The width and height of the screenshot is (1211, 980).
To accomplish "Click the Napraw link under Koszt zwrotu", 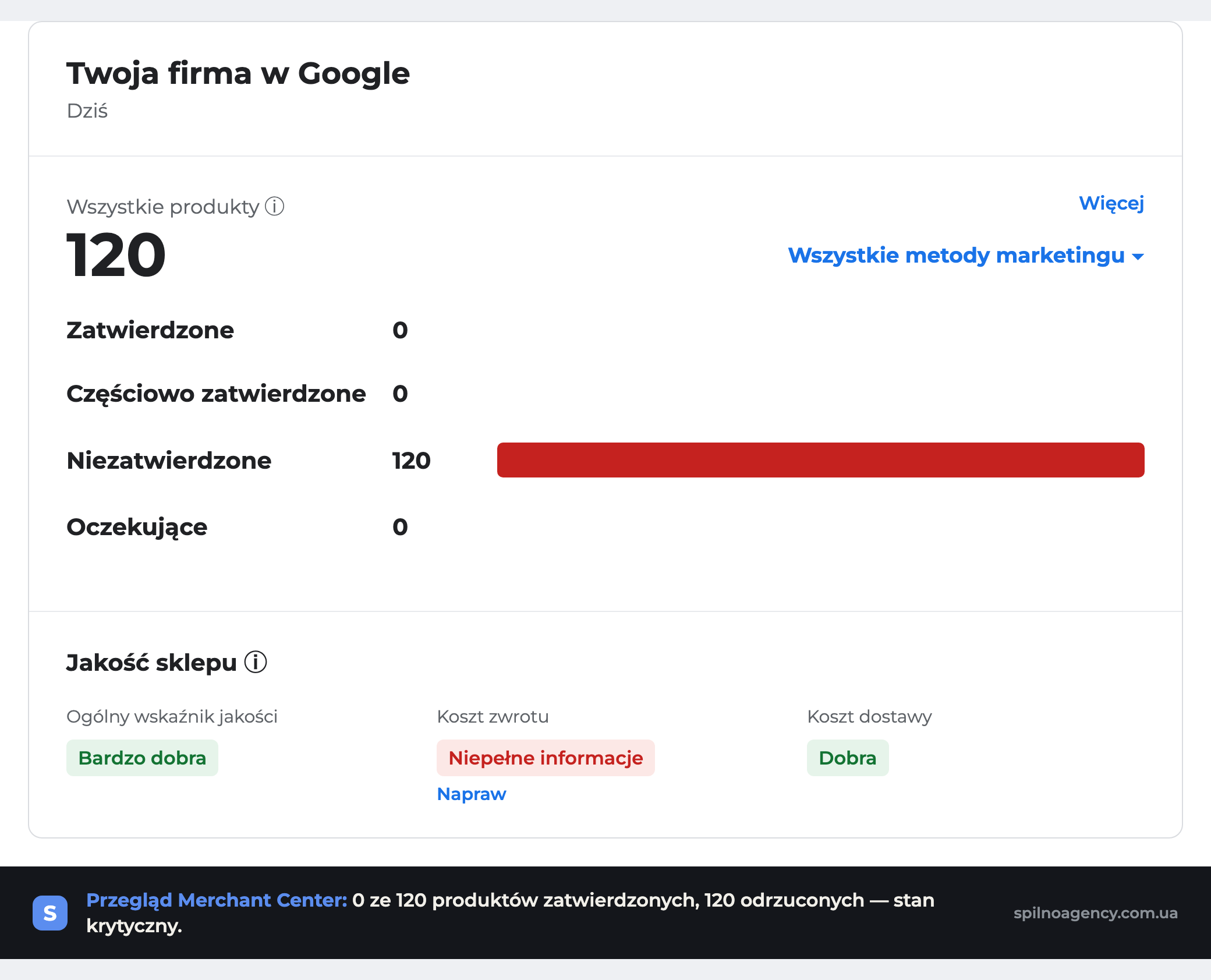I will click(472, 794).
